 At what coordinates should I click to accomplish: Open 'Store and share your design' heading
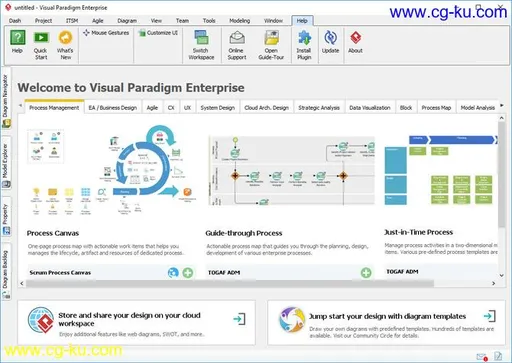129,319
